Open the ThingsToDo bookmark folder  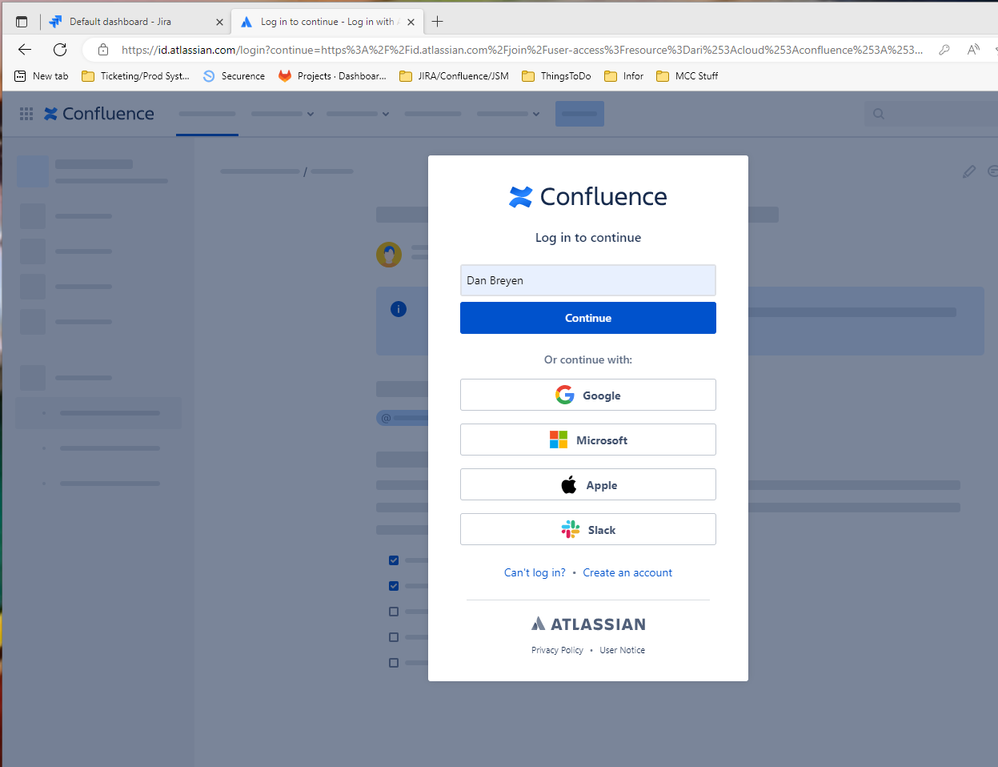(x=556, y=76)
